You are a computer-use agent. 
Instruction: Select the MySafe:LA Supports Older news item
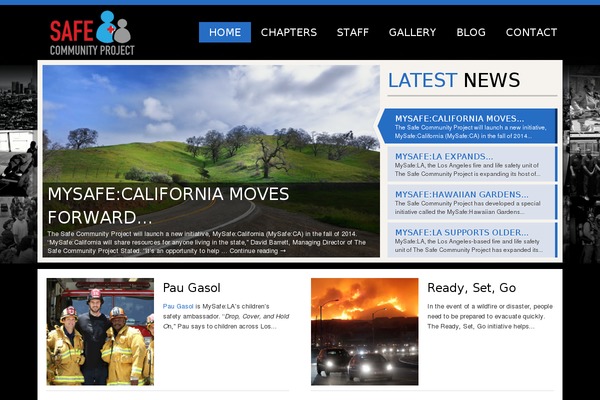[x=472, y=240]
